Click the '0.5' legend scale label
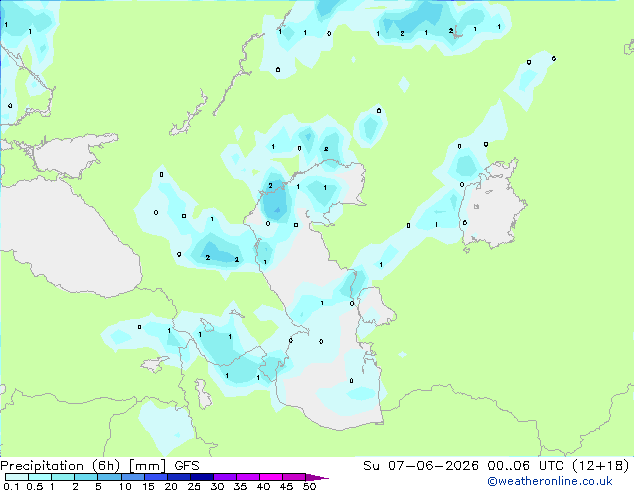The image size is (634, 490). [x=35, y=486]
